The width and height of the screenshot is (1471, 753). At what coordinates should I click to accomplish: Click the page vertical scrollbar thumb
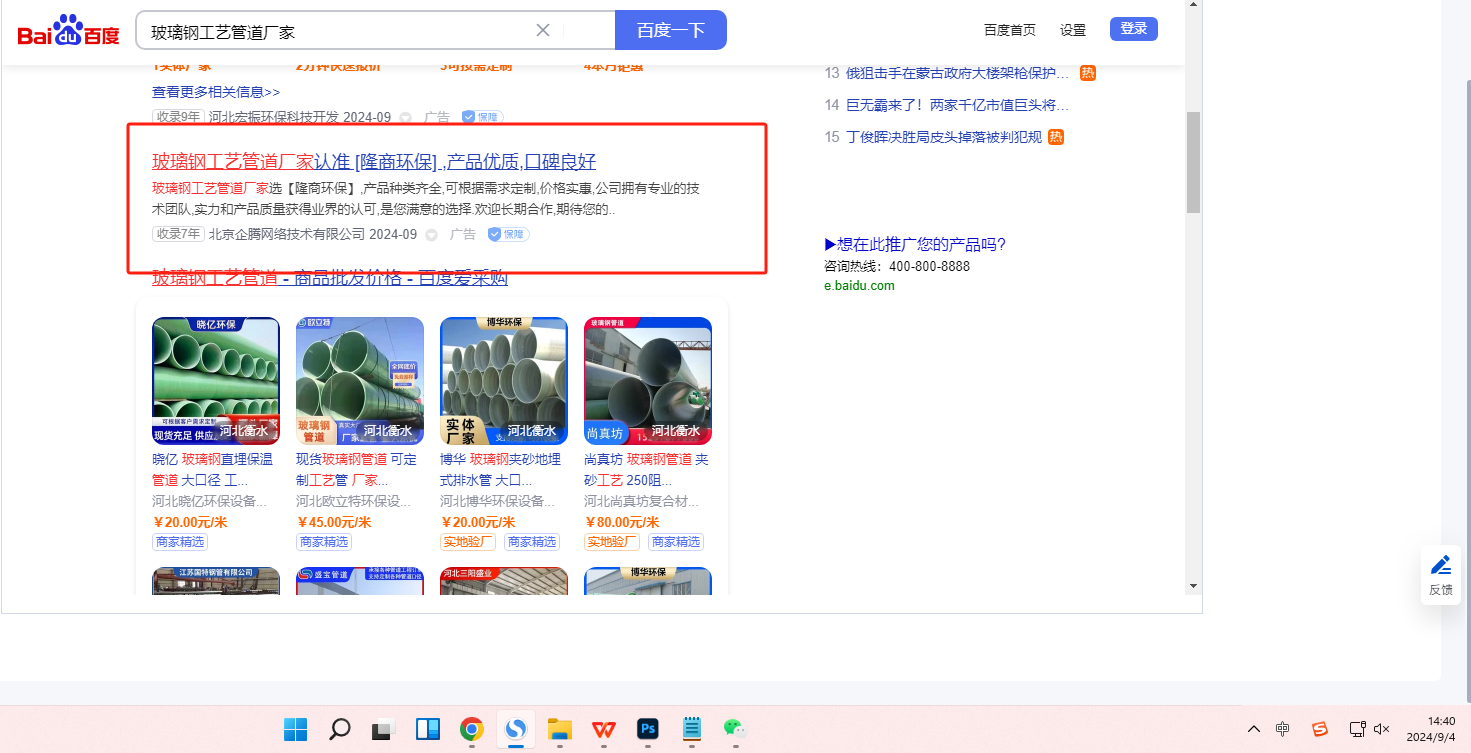[x=1192, y=160]
